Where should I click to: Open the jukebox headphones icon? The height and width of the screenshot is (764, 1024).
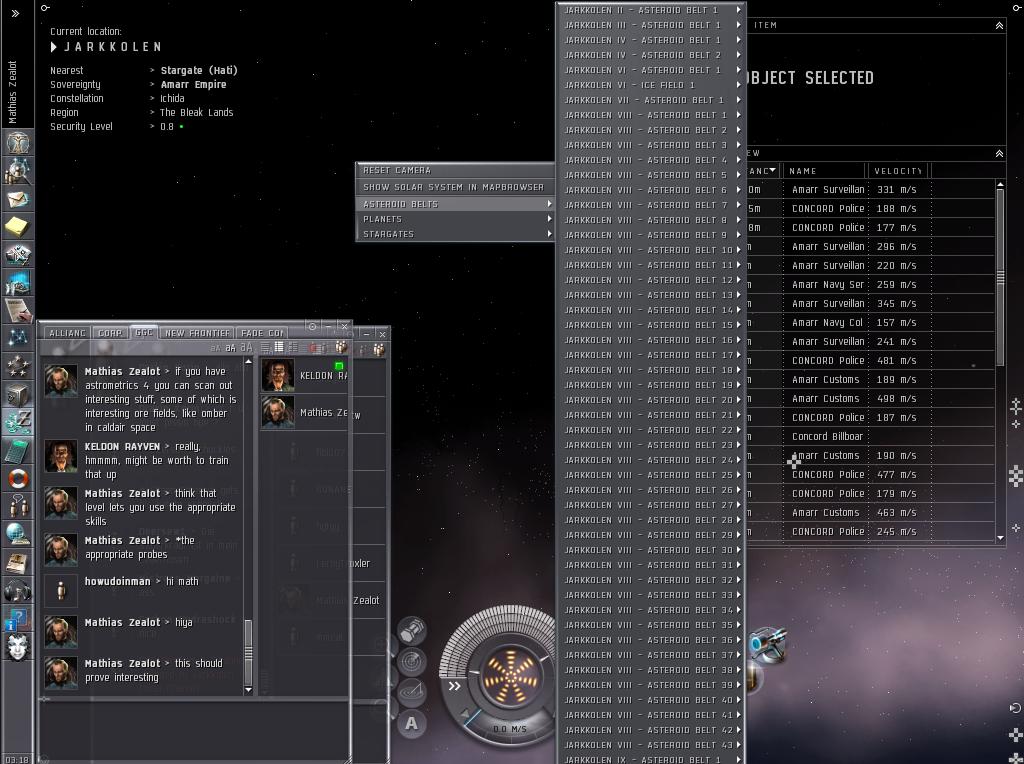pyautogui.click(x=18, y=590)
